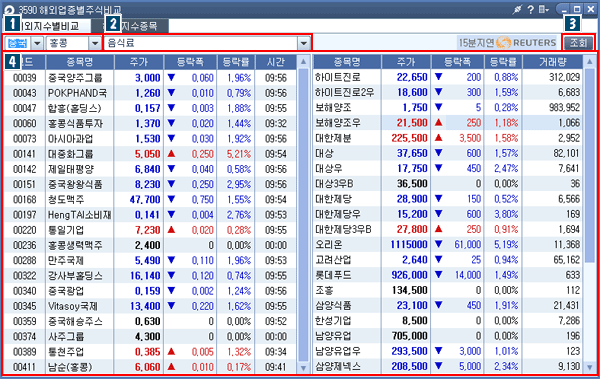Select 대상3우B in the Korean list
This screenshot has height=379, width=600.
(334, 184)
